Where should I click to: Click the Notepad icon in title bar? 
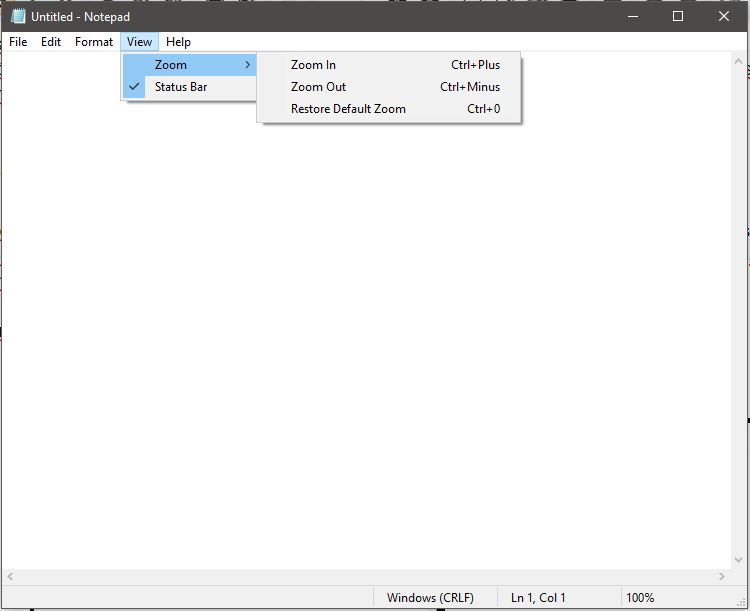(x=18, y=16)
